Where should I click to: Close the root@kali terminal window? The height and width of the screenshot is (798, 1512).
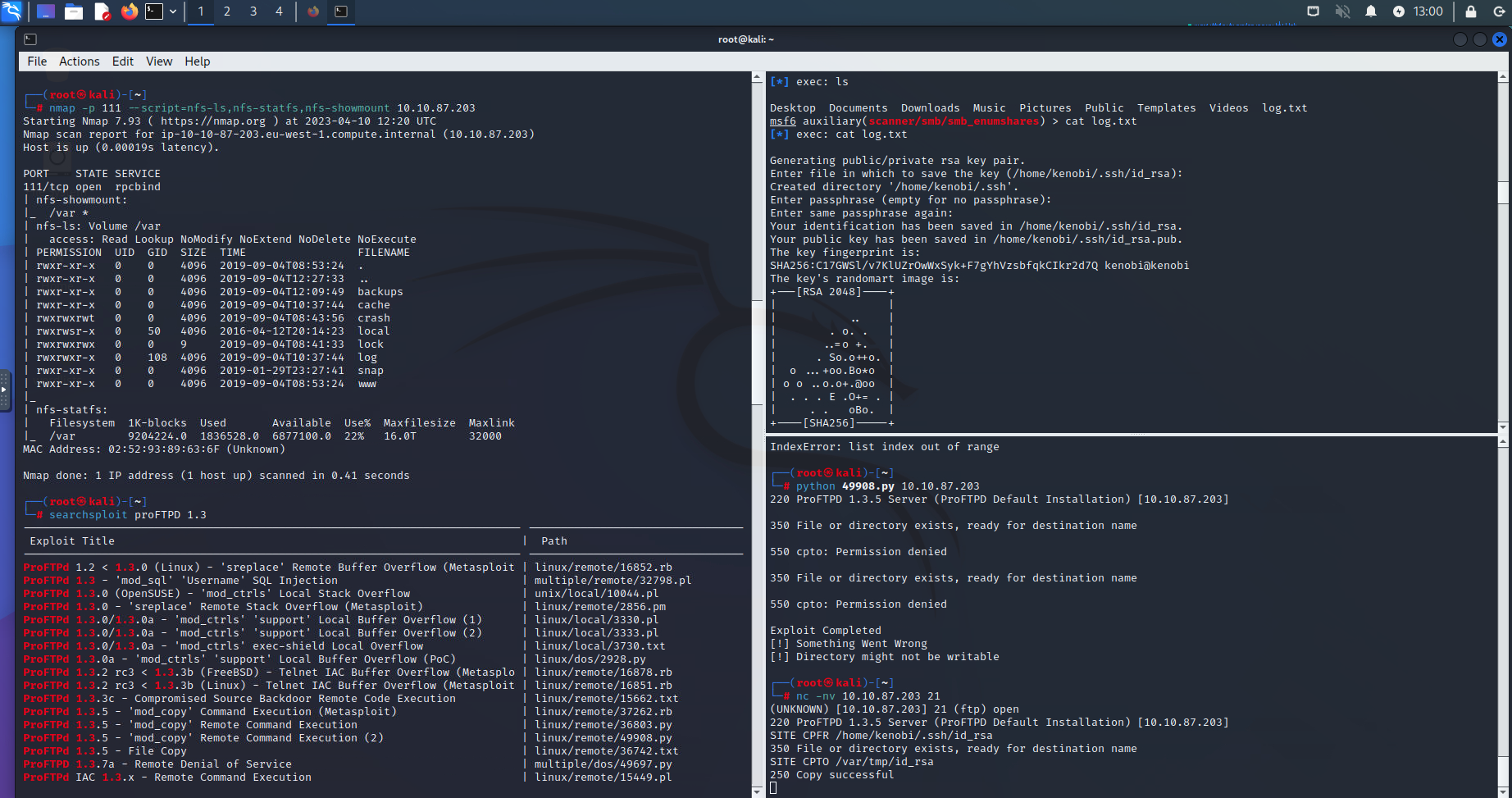(1500, 39)
